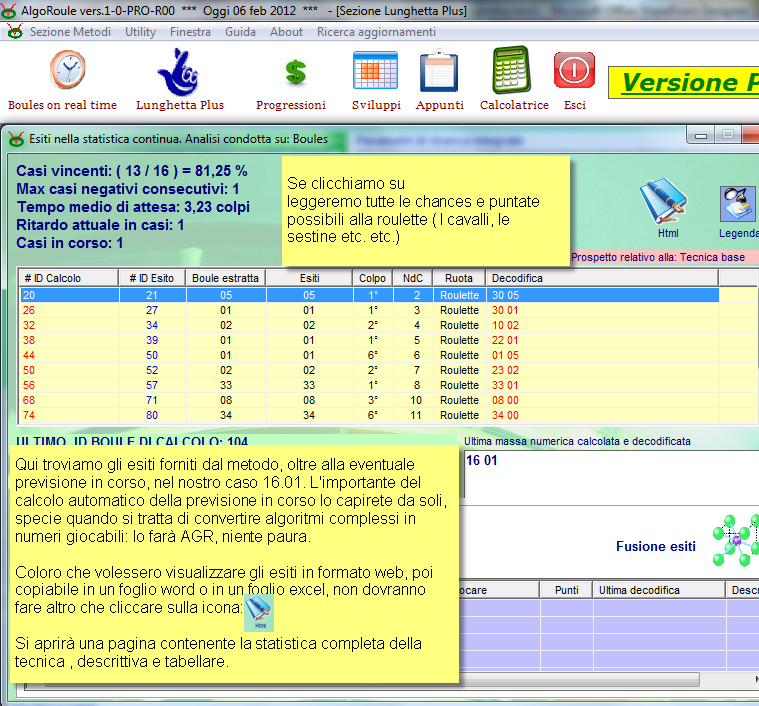Open the Legenda icon
The height and width of the screenshot is (706, 759).
[x=737, y=204]
